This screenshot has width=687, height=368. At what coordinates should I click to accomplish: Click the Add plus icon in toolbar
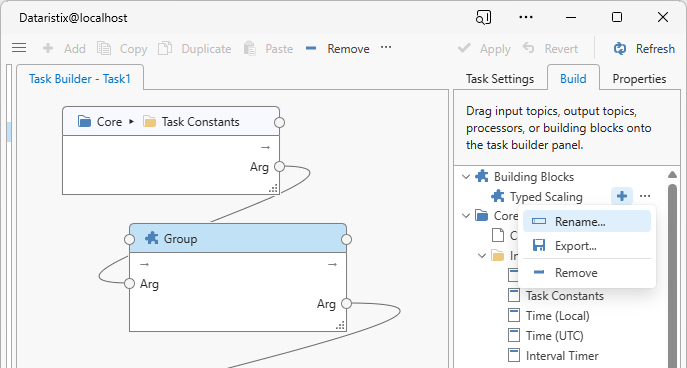(x=48, y=48)
